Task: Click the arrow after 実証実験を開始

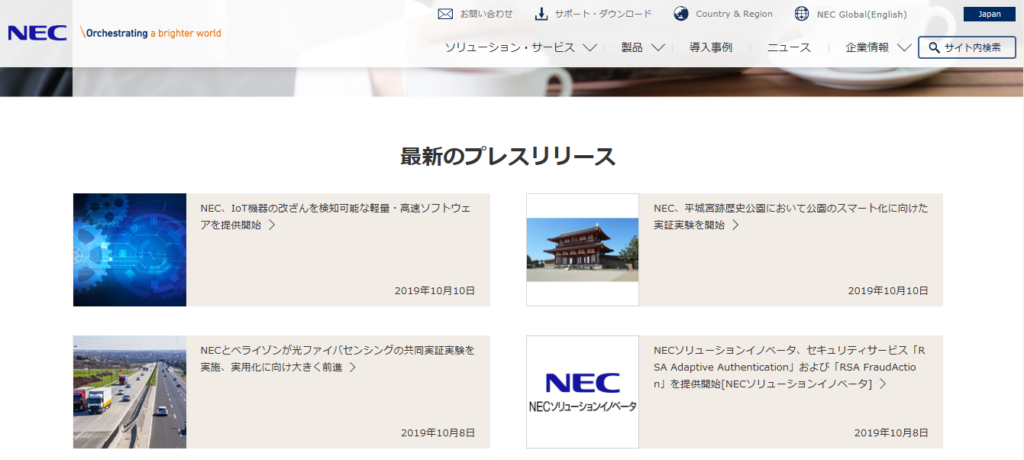Action: click(735, 225)
